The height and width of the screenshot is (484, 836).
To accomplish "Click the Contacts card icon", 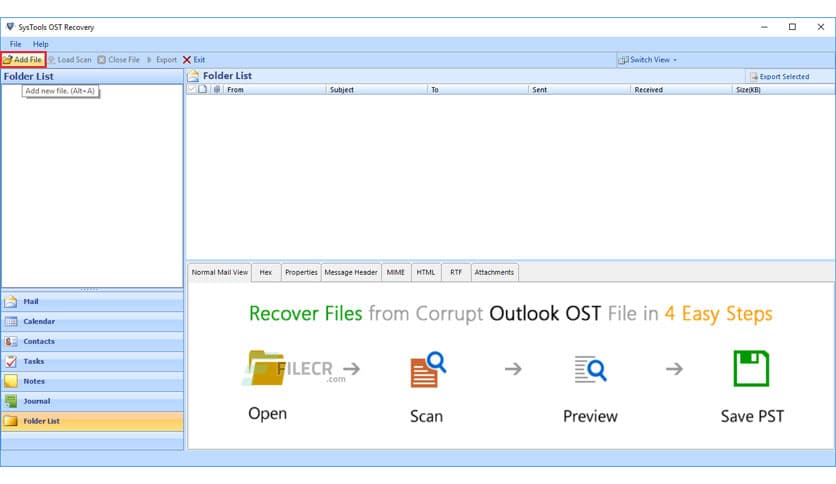I will point(11,342).
